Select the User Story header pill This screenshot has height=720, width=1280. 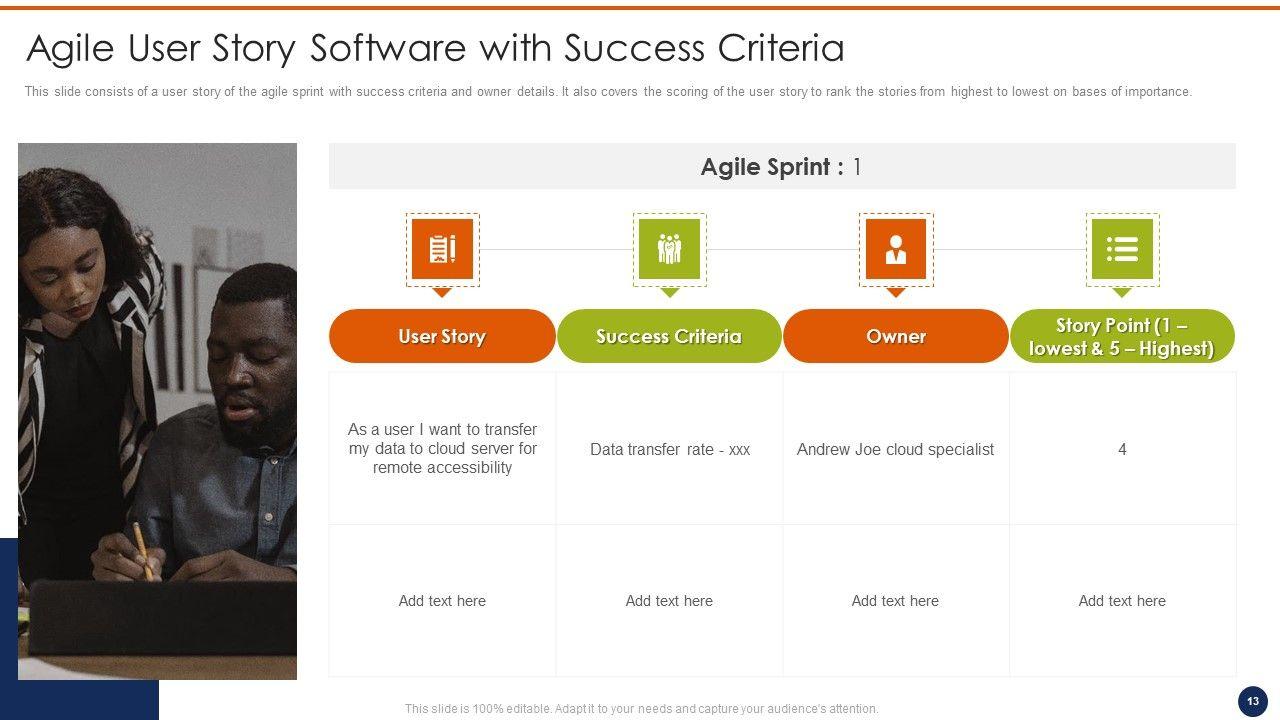pos(442,336)
